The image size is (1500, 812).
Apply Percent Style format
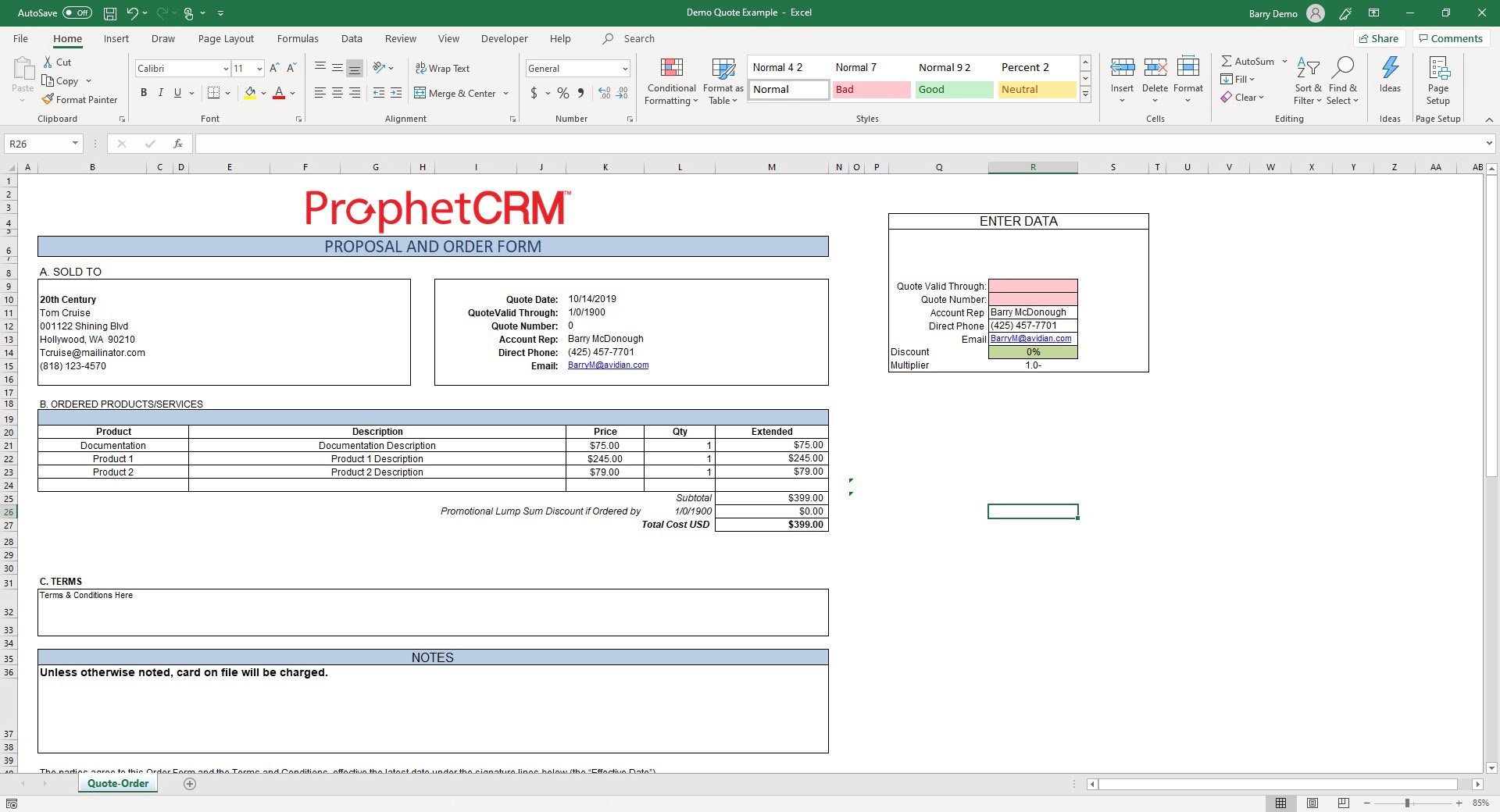point(562,93)
